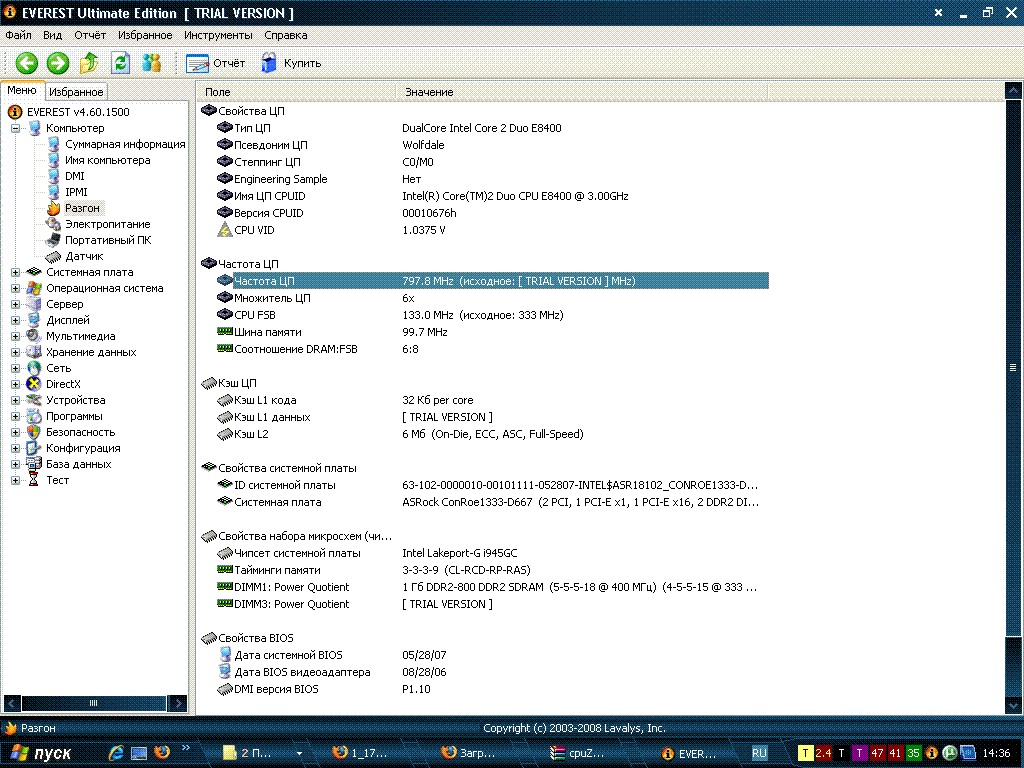The image size is (1024, 768).
Task: Click the Тест hourglass tree icon
Action: tap(33, 480)
